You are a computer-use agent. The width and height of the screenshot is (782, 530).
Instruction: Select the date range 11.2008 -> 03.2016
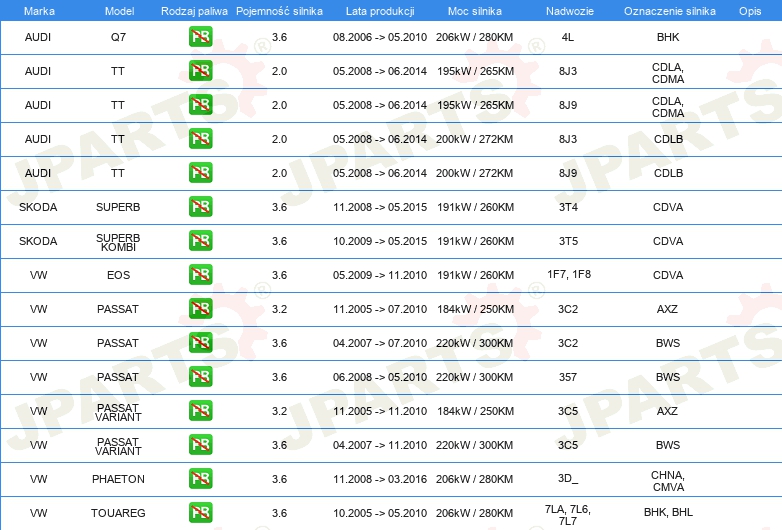(380, 479)
